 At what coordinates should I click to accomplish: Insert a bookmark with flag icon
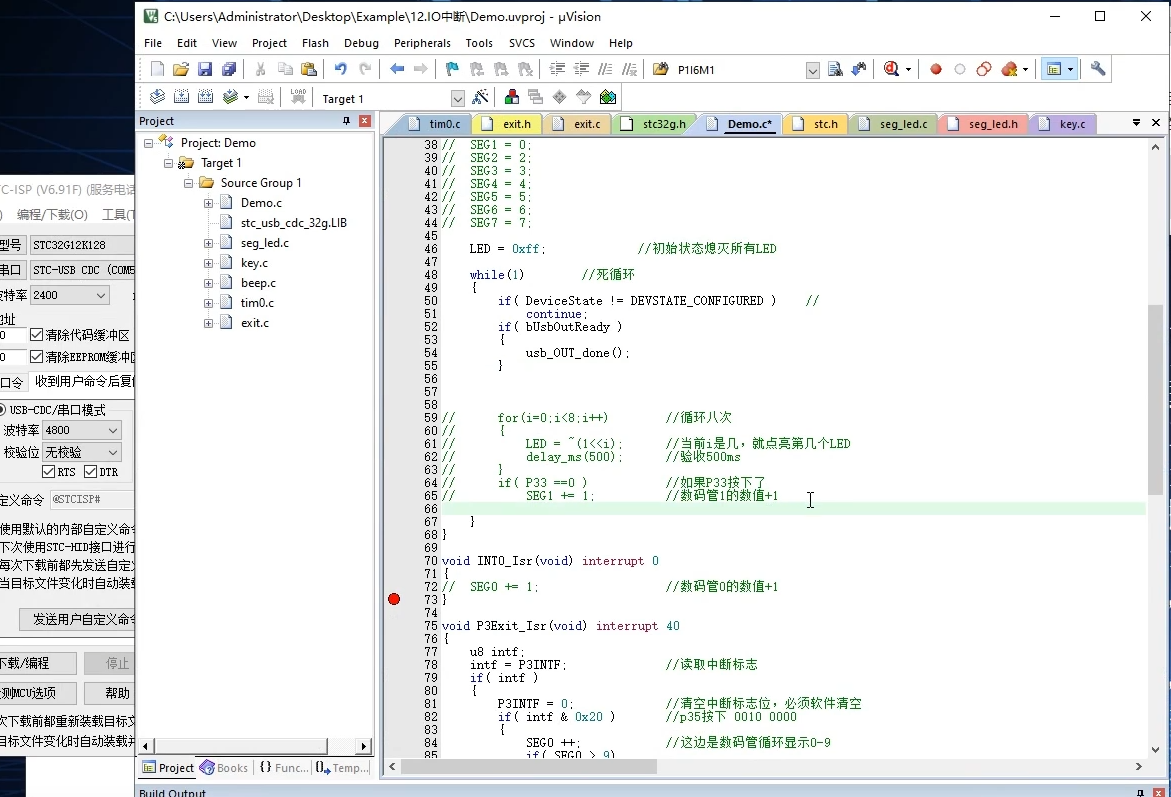pos(452,69)
